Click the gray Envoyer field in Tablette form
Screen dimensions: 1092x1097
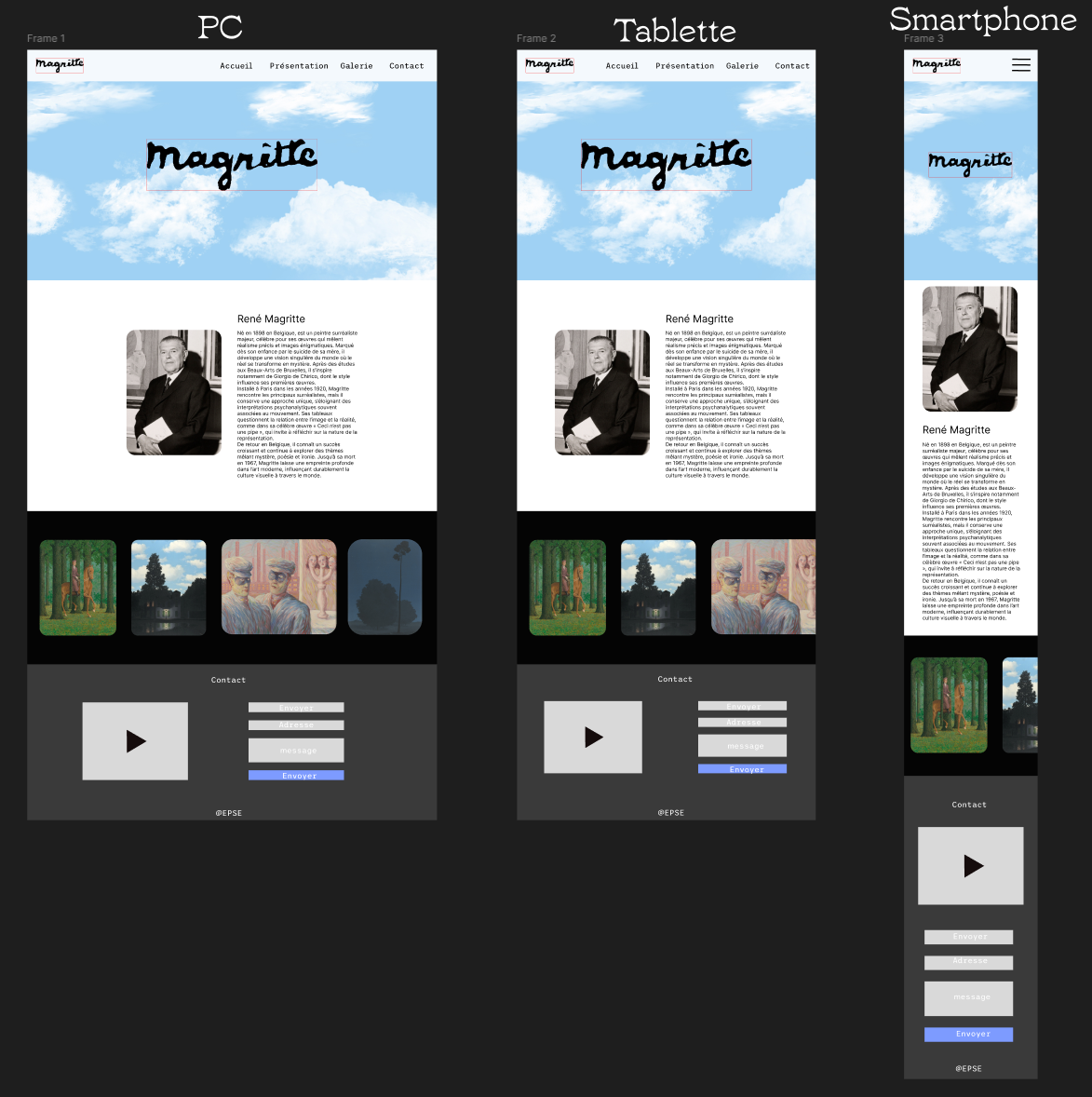point(742,706)
